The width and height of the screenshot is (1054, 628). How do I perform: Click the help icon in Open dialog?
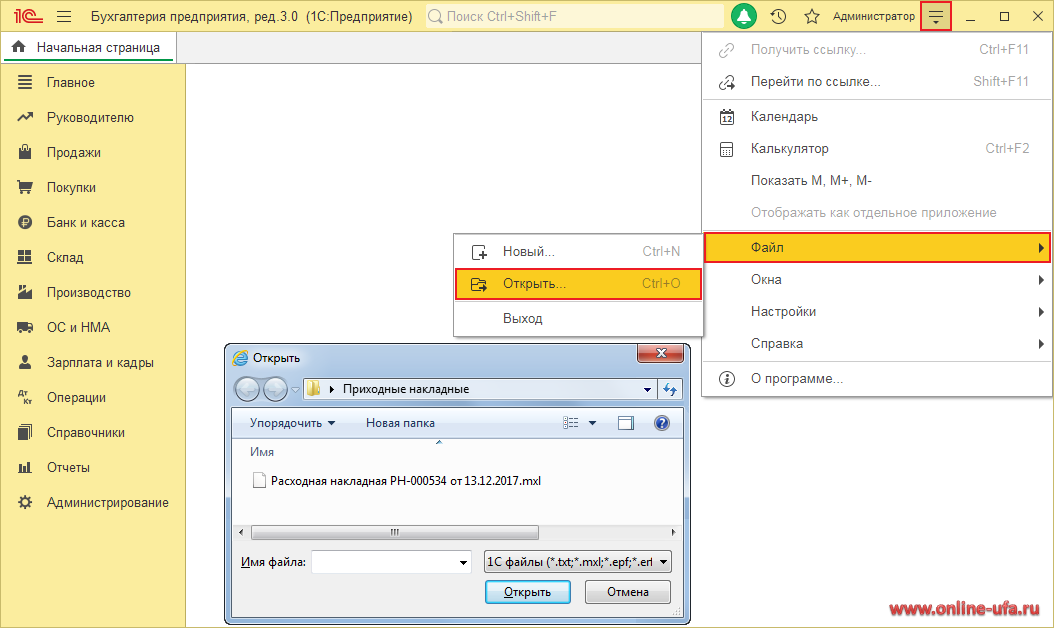(661, 423)
